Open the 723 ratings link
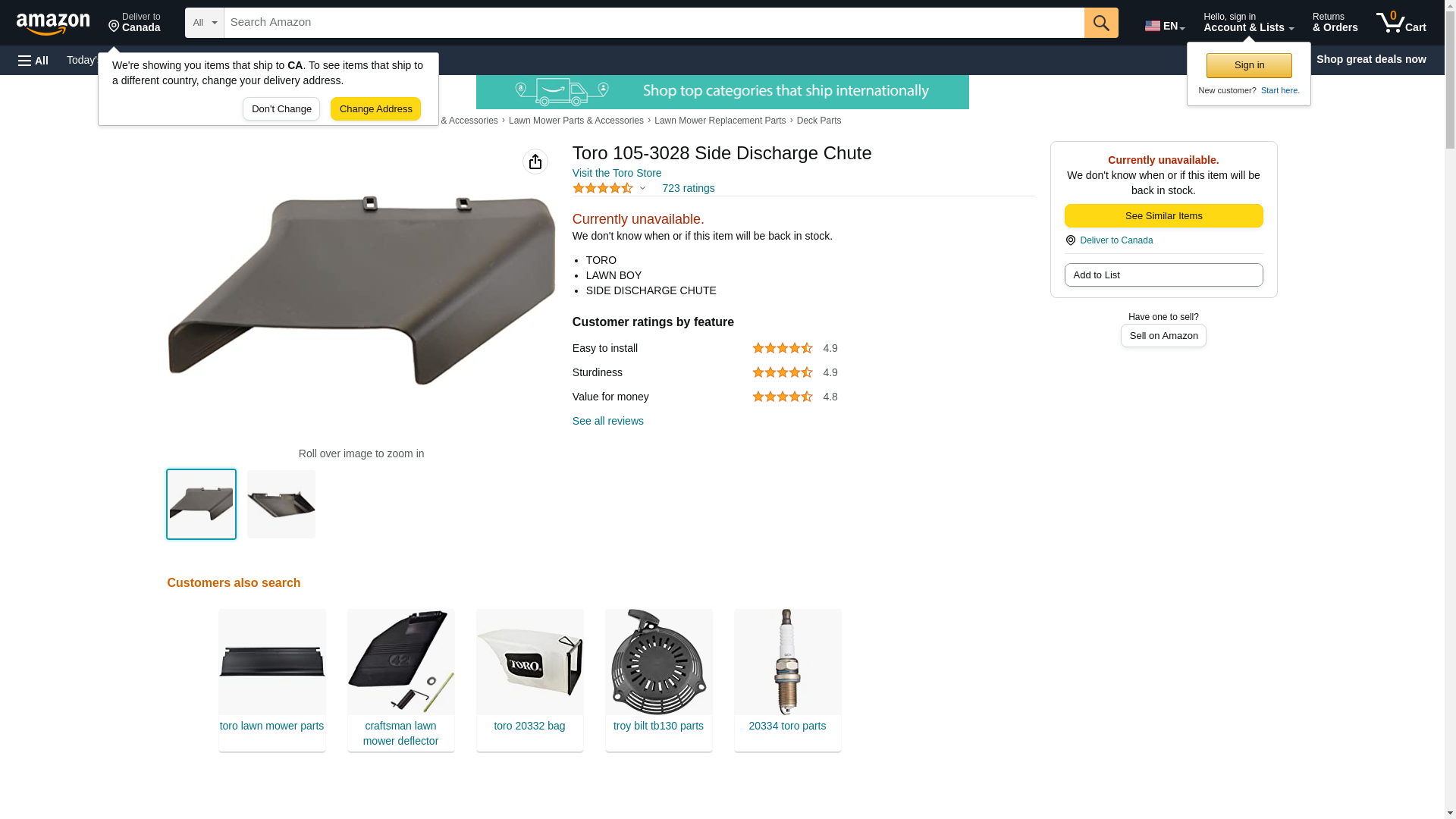 click(688, 188)
